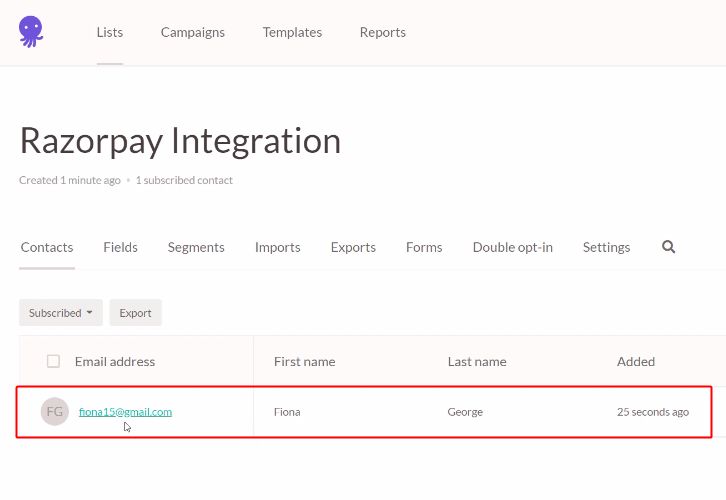The image size is (726, 500).
Task: Click the First name column header
Action: 305,362
